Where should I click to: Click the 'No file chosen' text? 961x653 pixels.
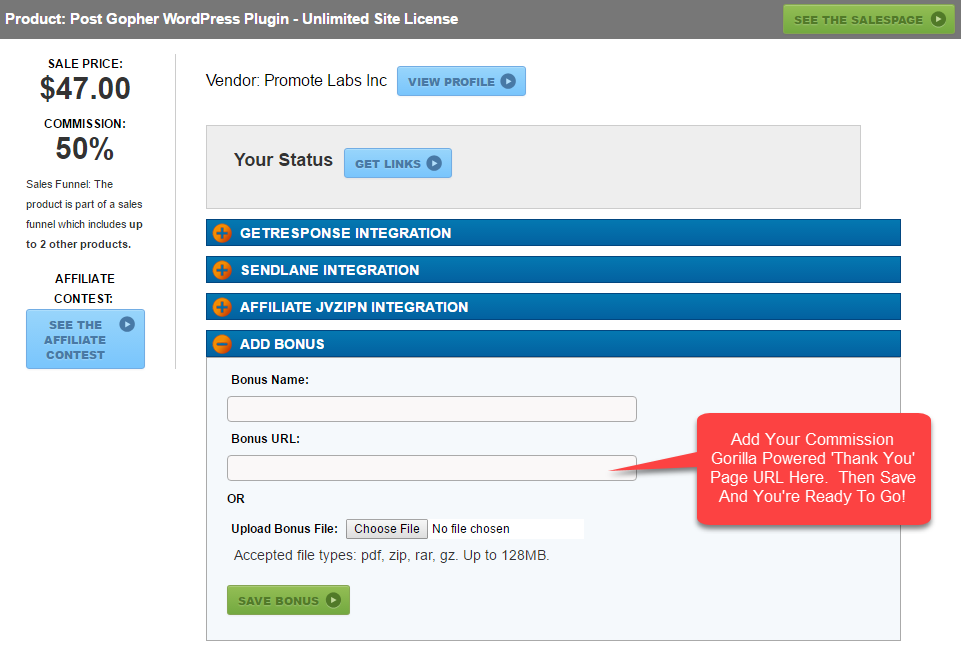pos(471,529)
